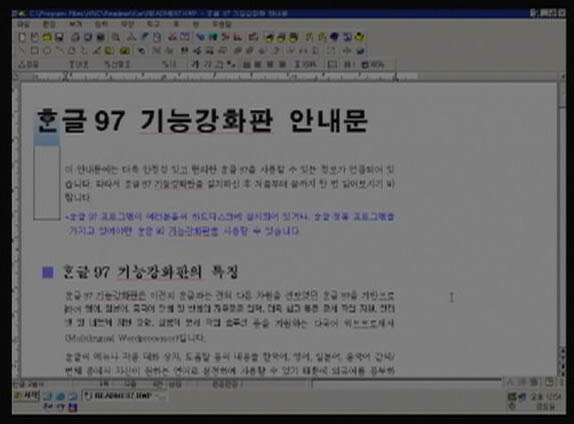Open the 도구 (Tools) menu
The width and height of the screenshot is (574, 424).
click(x=153, y=25)
